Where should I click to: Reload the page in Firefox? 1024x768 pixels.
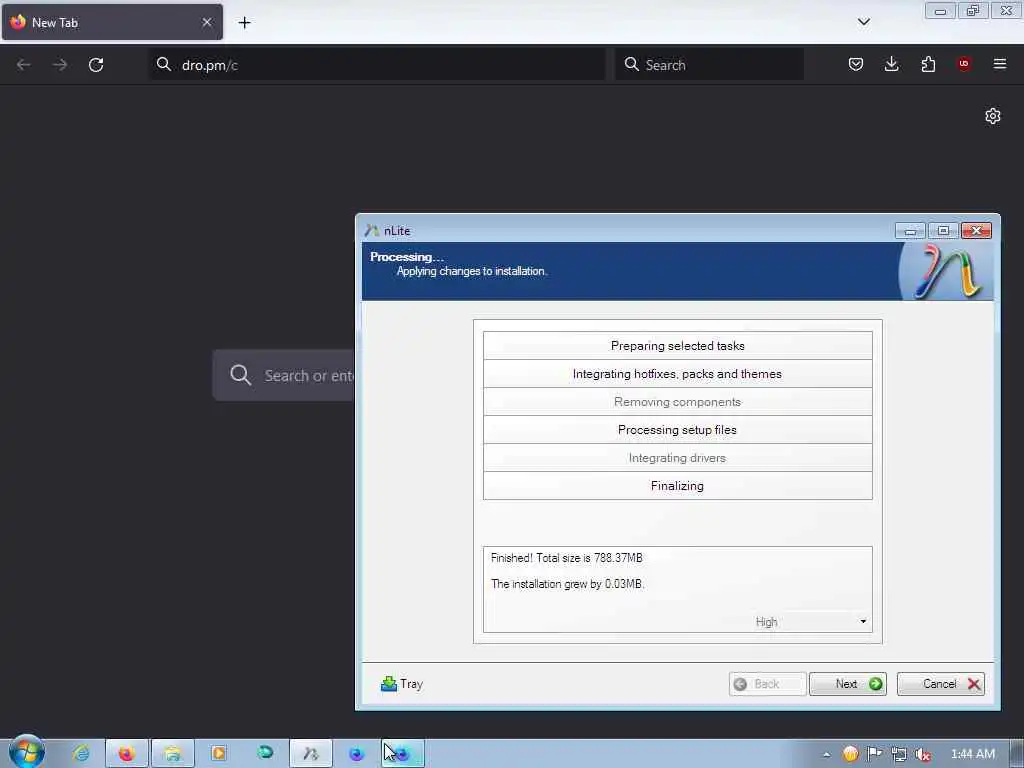point(96,65)
